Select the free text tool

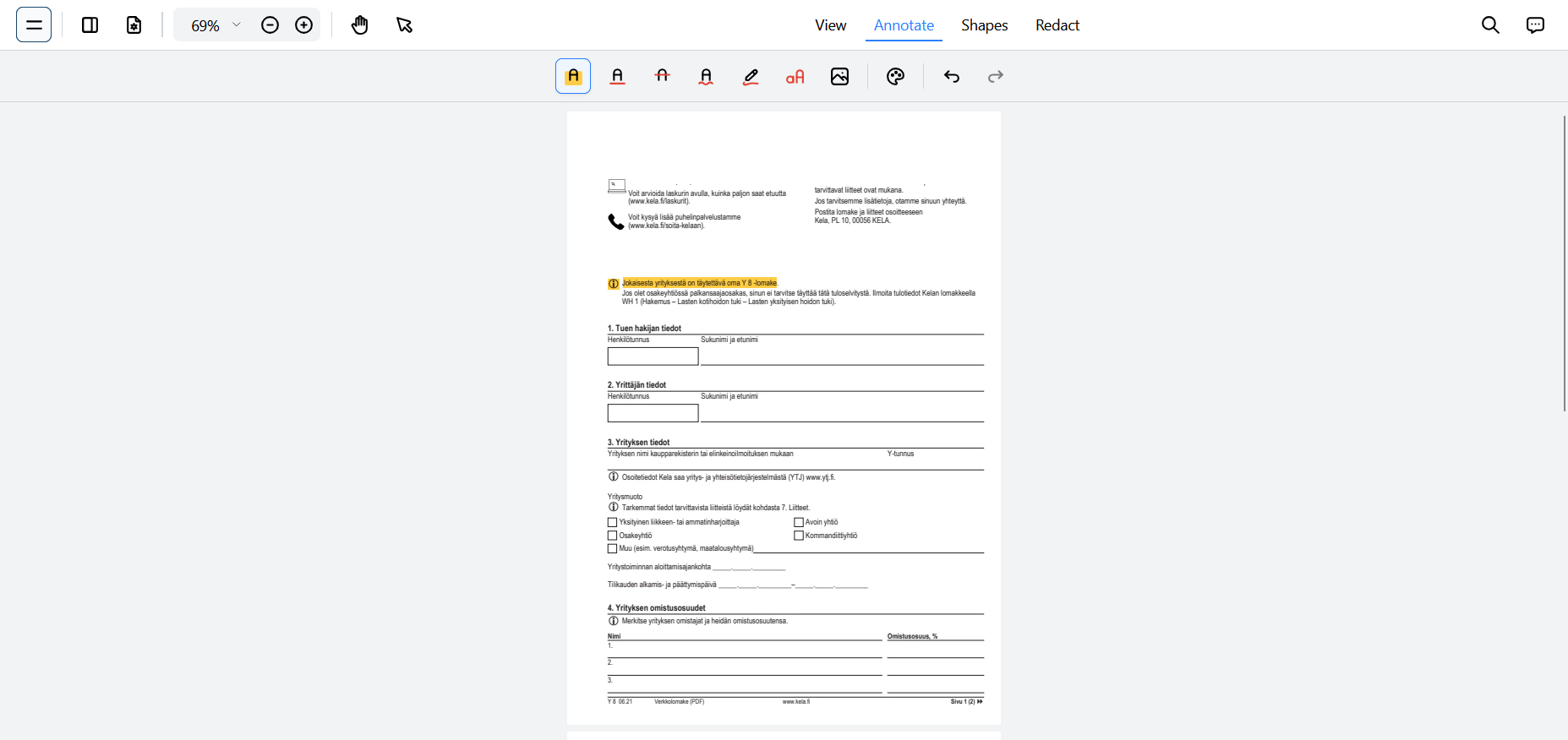(795, 76)
